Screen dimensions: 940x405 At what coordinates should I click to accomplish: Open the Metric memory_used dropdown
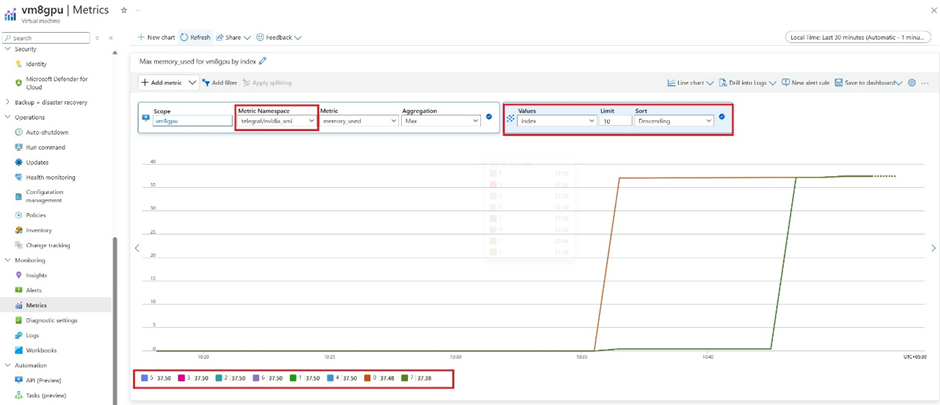point(359,121)
